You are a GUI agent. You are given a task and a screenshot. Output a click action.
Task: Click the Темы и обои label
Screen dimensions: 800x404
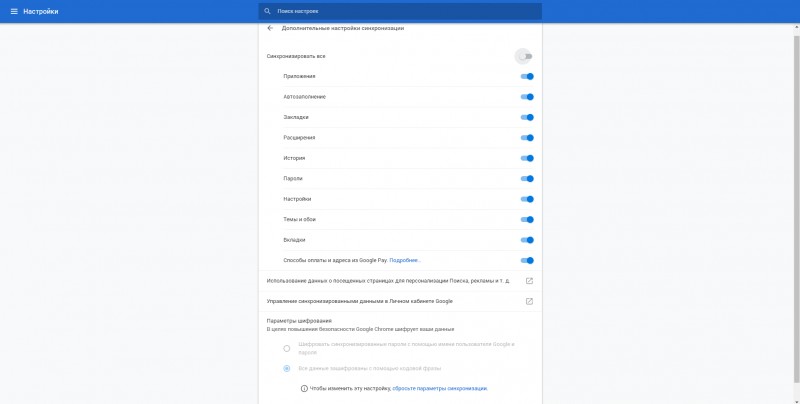coord(299,219)
